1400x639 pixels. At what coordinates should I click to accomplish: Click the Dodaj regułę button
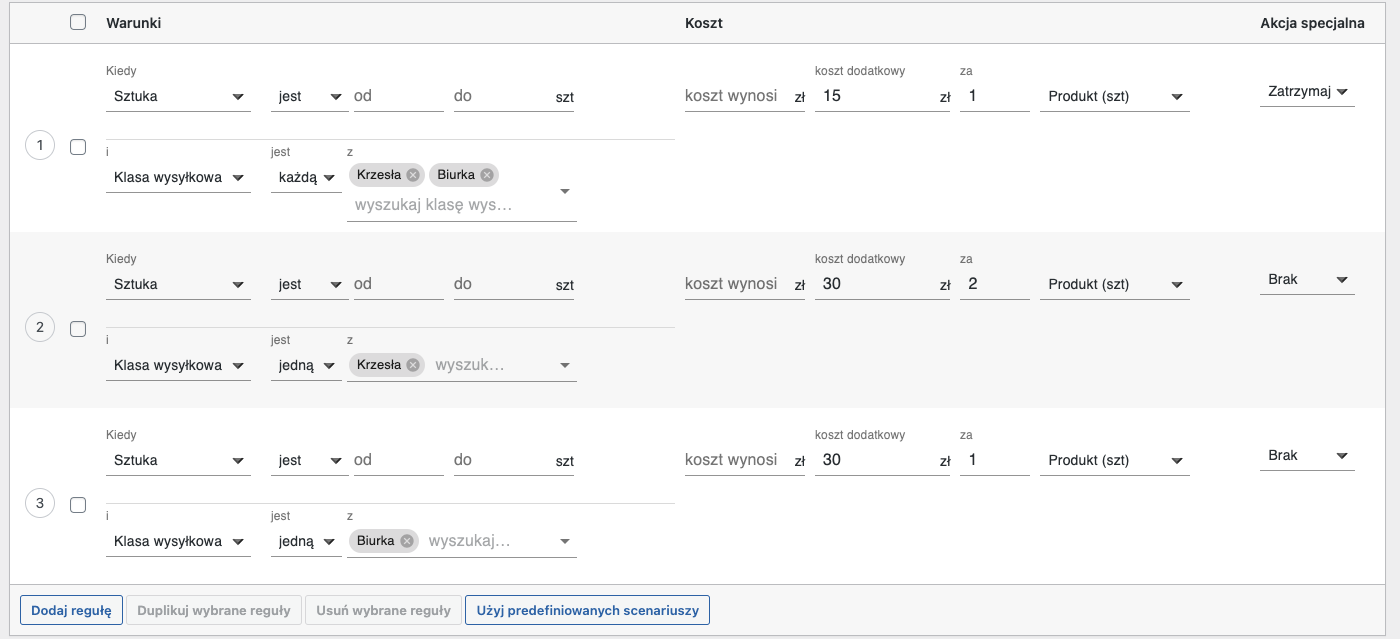71,610
